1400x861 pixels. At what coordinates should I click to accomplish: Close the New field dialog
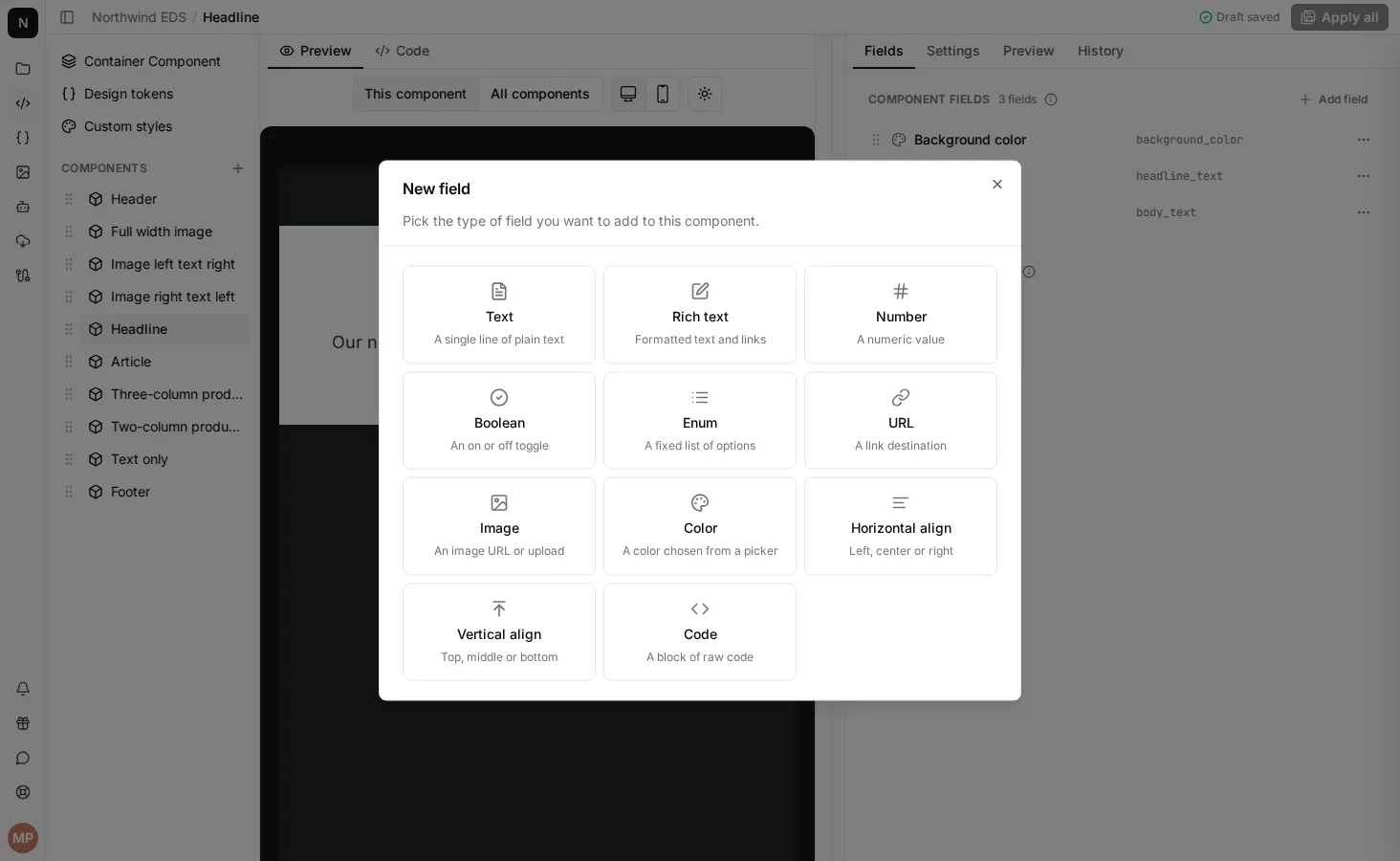(997, 185)
